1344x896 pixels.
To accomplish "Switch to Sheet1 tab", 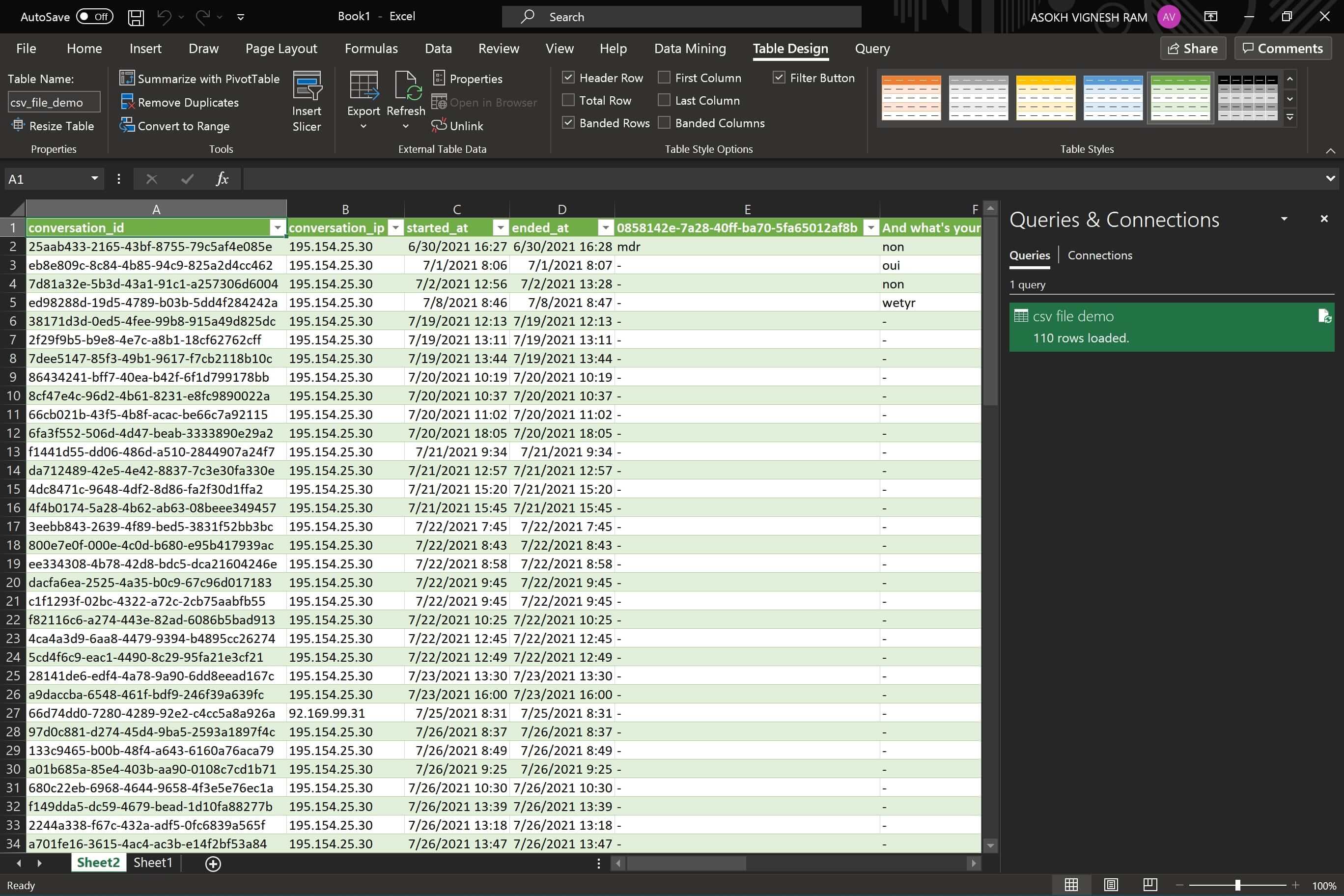I will (x=153, y=862).
